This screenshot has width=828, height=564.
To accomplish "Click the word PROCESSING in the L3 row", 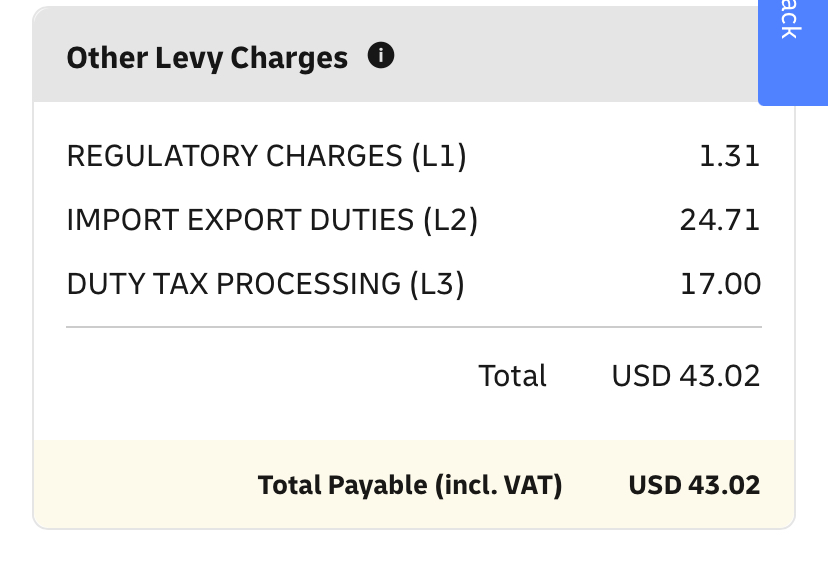I will pyautogui.click(x=308, y=284).
